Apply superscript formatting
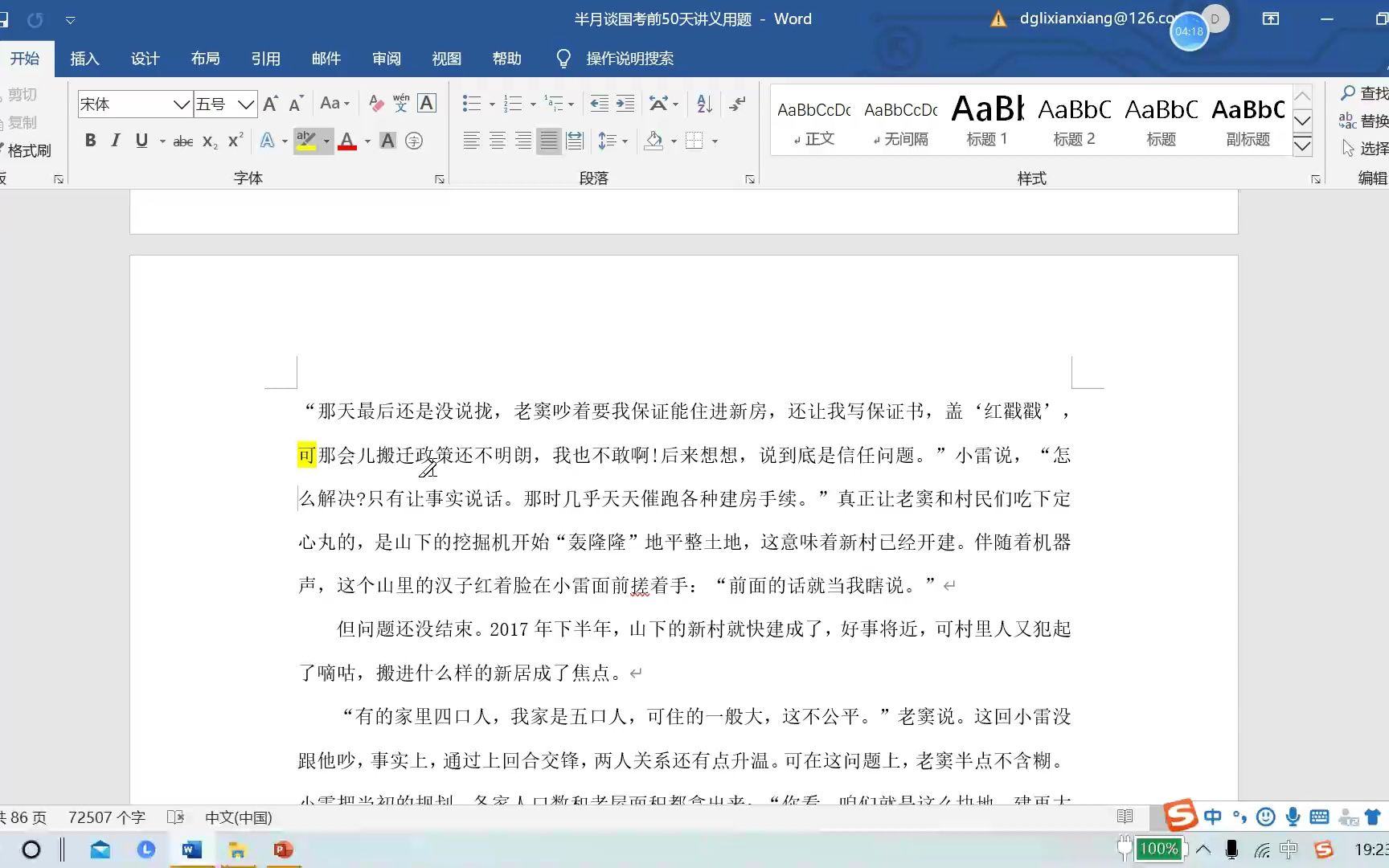 [x=236, y=141]
